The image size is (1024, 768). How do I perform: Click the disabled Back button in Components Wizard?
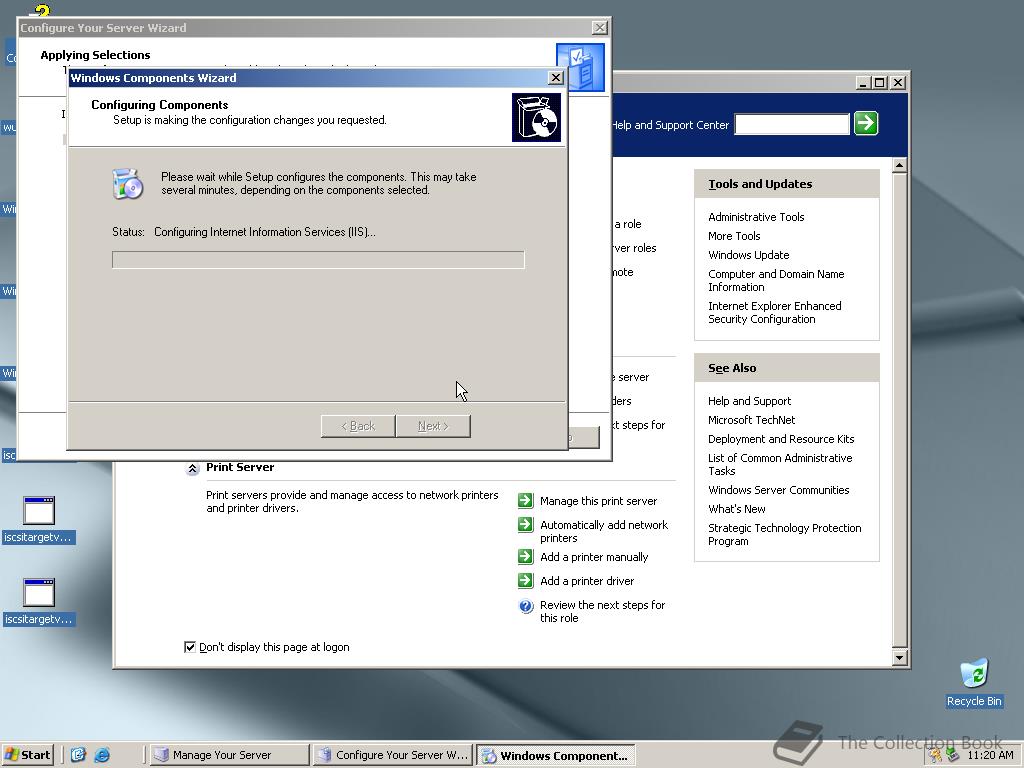click(358, 426)
